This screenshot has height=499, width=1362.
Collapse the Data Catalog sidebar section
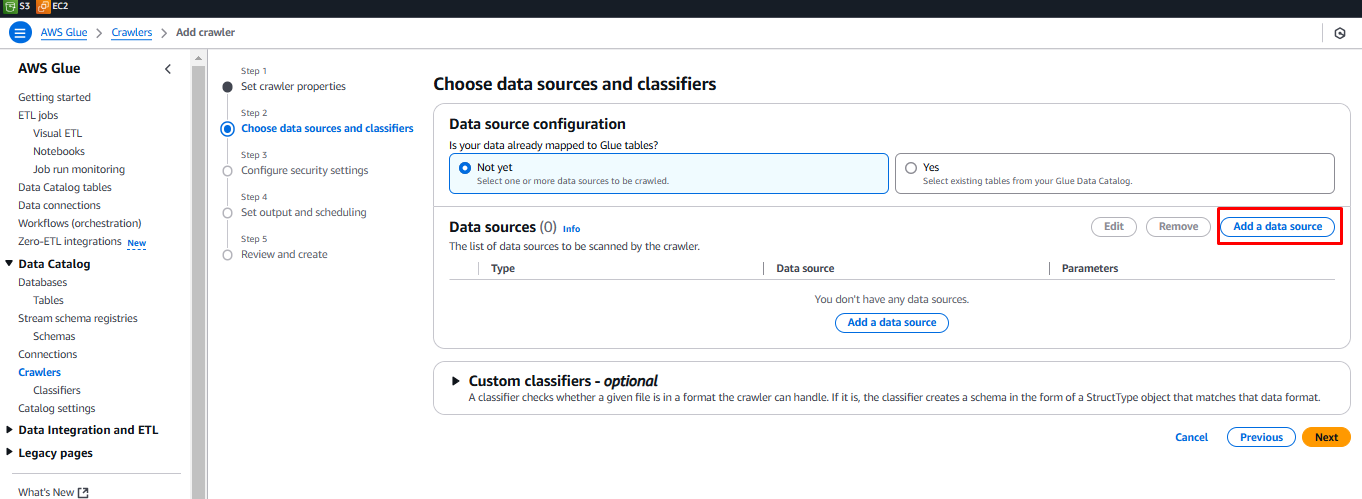coord(10,264)
